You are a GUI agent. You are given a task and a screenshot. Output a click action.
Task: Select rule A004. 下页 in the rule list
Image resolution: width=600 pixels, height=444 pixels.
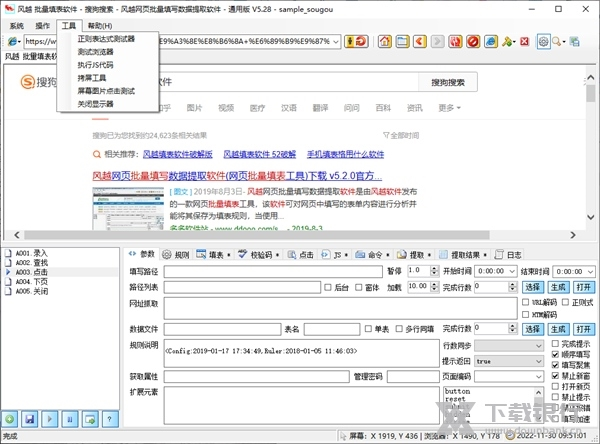point(31,282)
